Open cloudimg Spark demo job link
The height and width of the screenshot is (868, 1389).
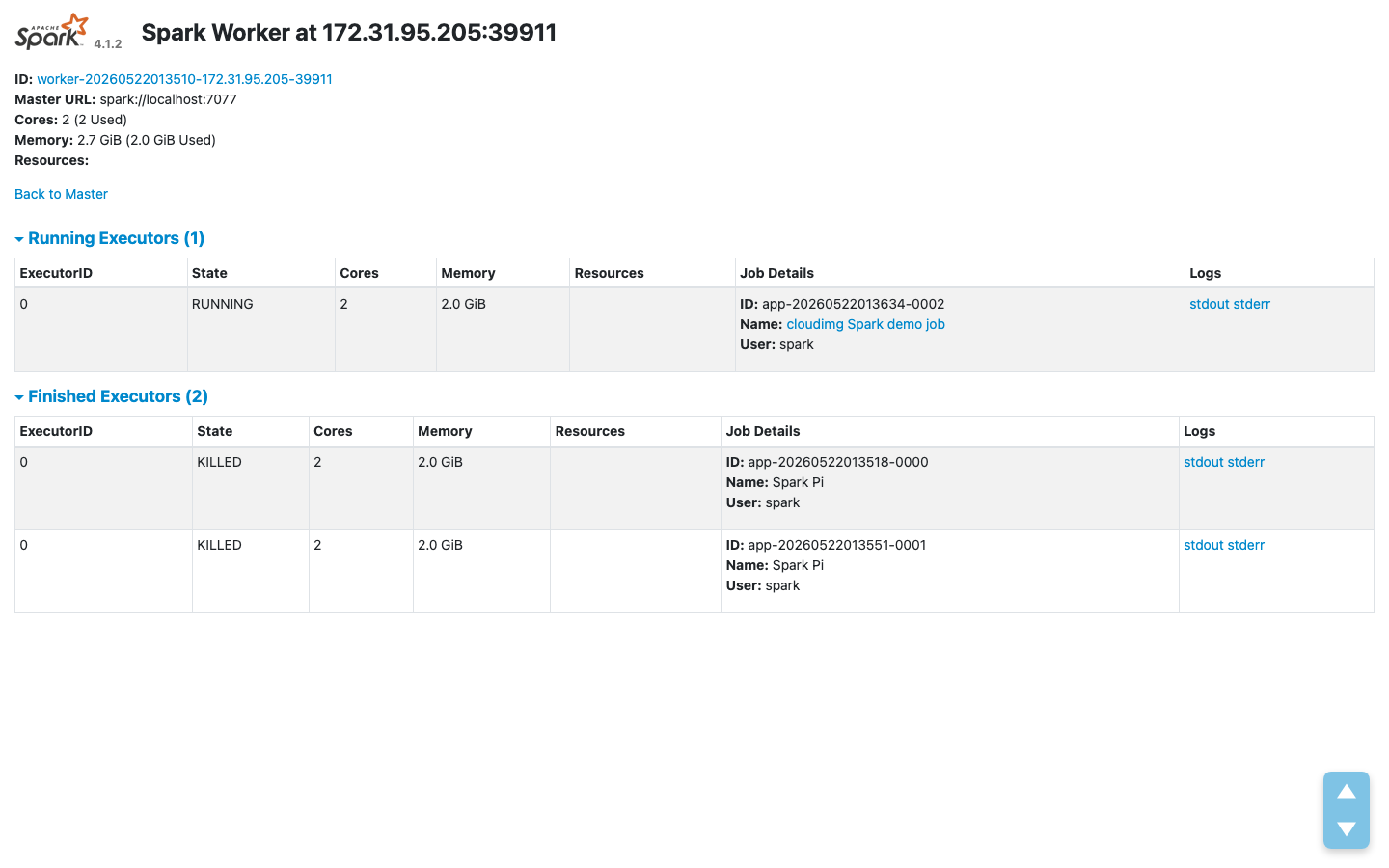pyautogui.click(x=865, y=324)
